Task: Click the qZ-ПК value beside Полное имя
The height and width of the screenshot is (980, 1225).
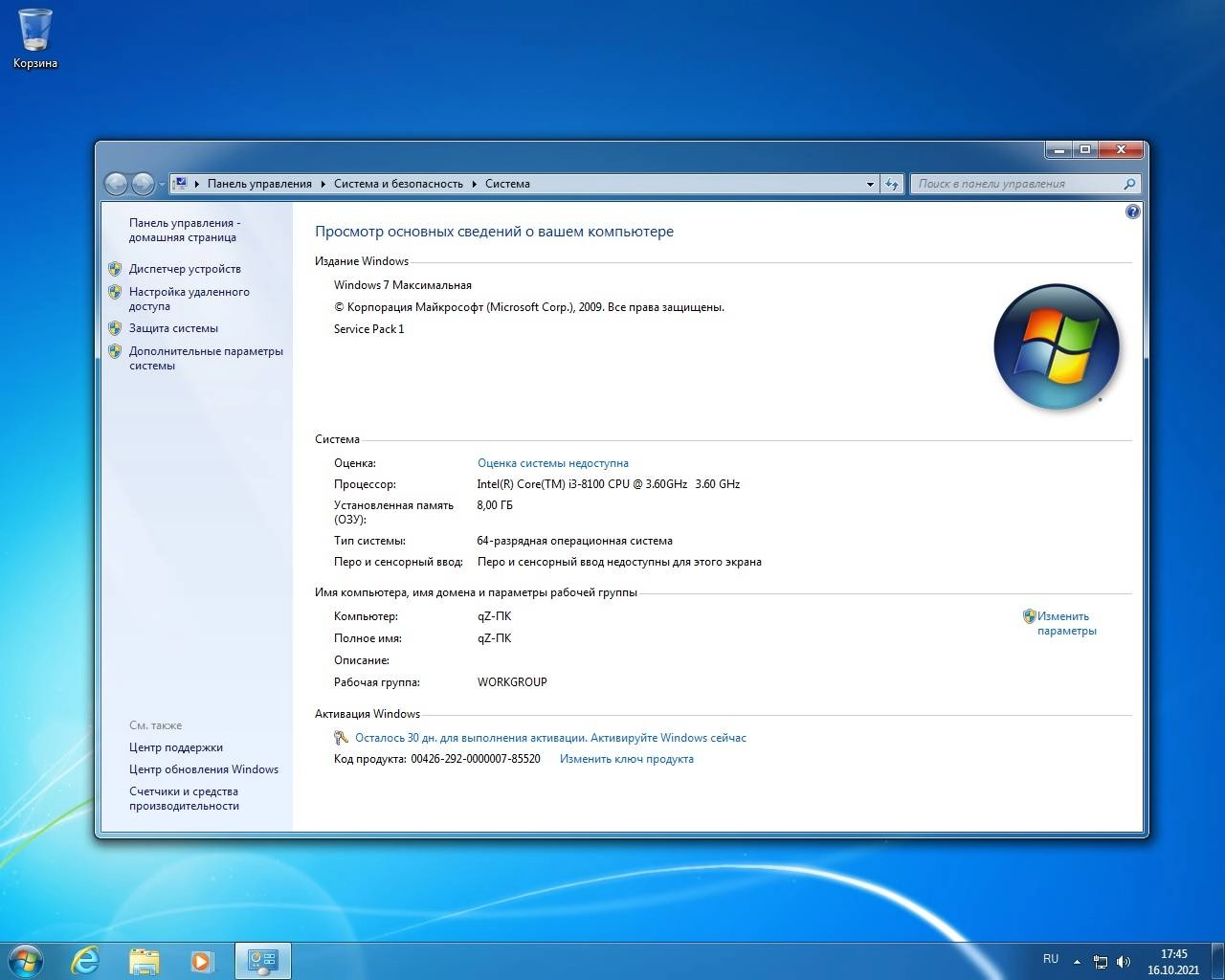Action: 495,638
